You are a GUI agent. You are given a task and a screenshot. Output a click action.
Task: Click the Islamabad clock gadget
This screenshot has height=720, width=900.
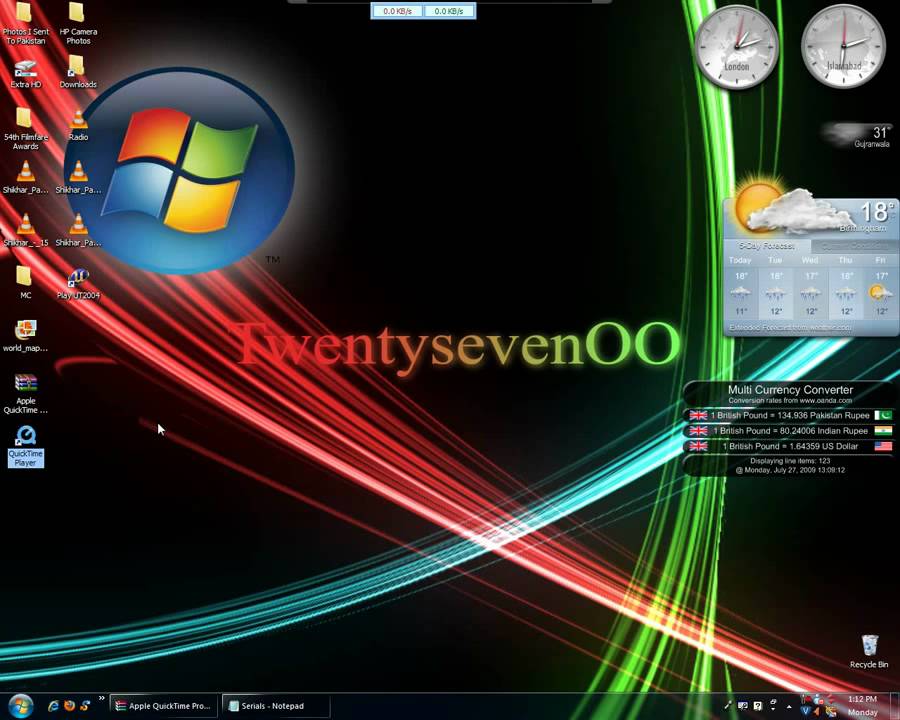(843, 47)
